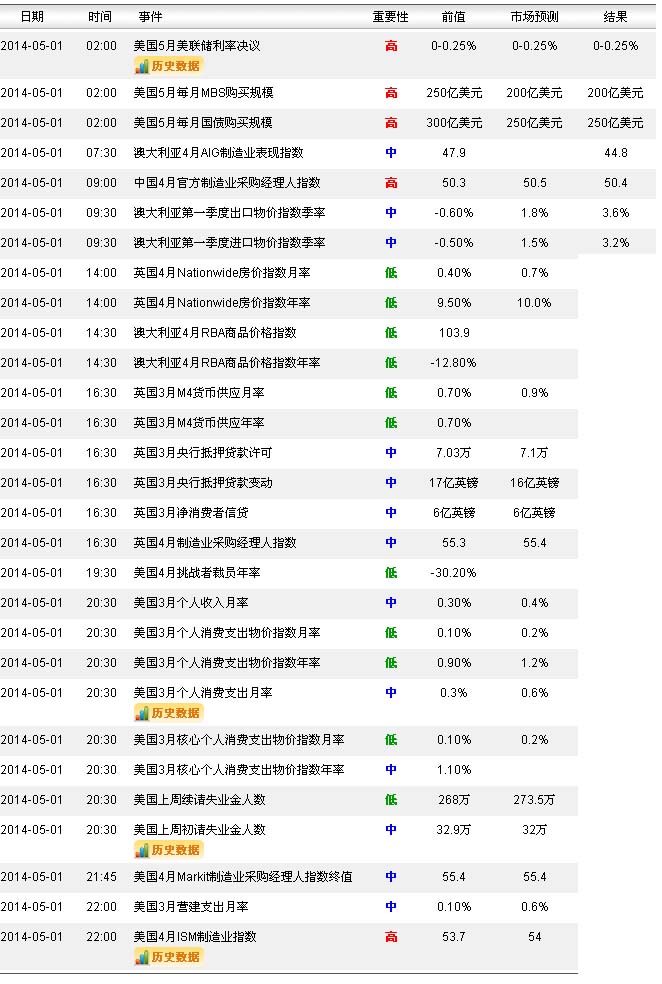Select event 澳大利亚4月RBA商品价格指数年率
The width and height of the screenshot is (662, 984).
[227, 363]
